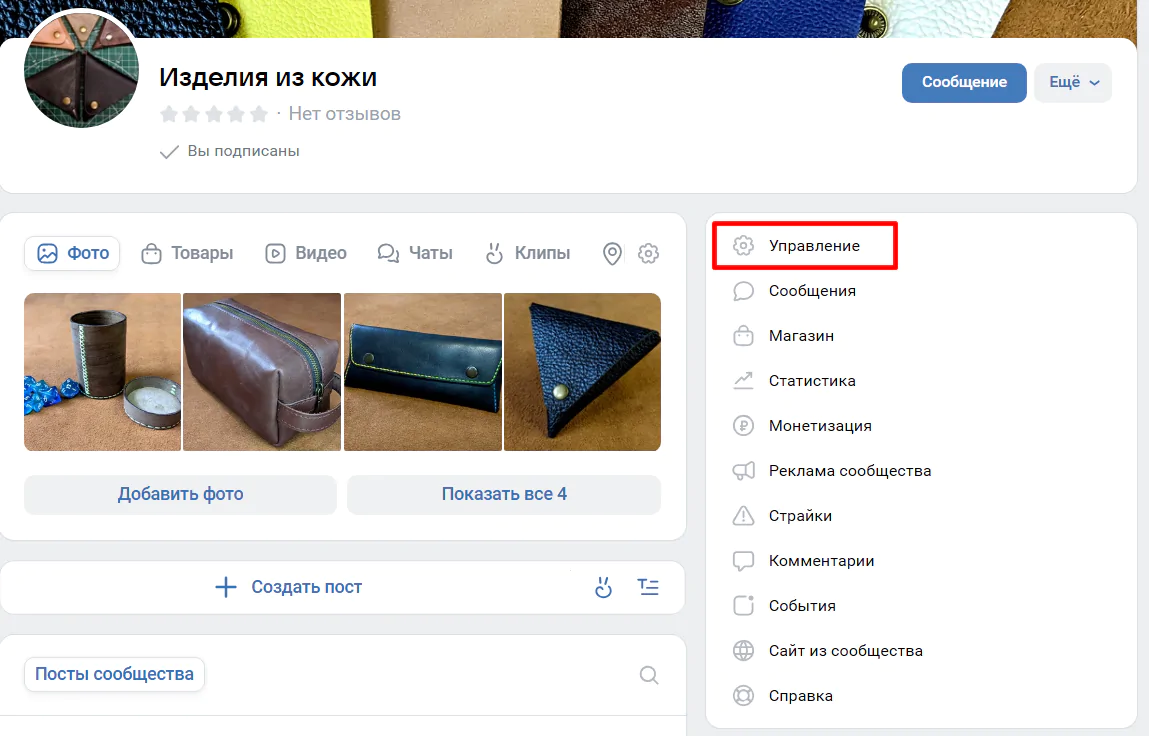
Task: Click the Страйки warning triangle icon
Action: [743, 515]
